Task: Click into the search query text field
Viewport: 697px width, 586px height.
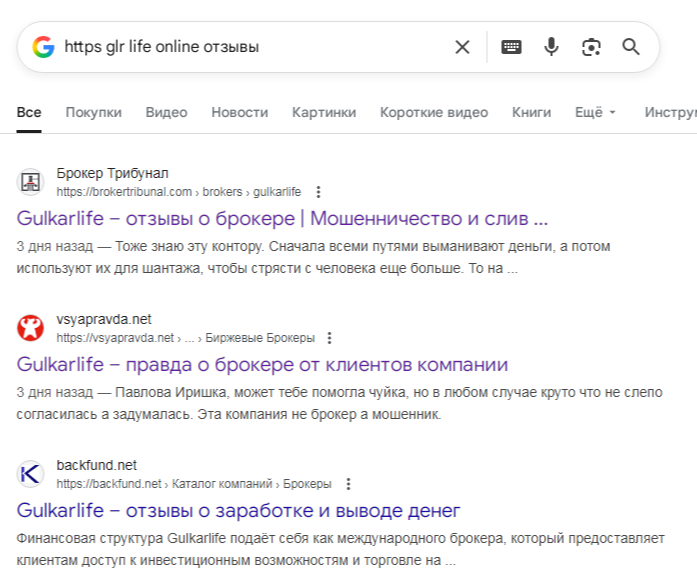Action: tap(250, 47)
